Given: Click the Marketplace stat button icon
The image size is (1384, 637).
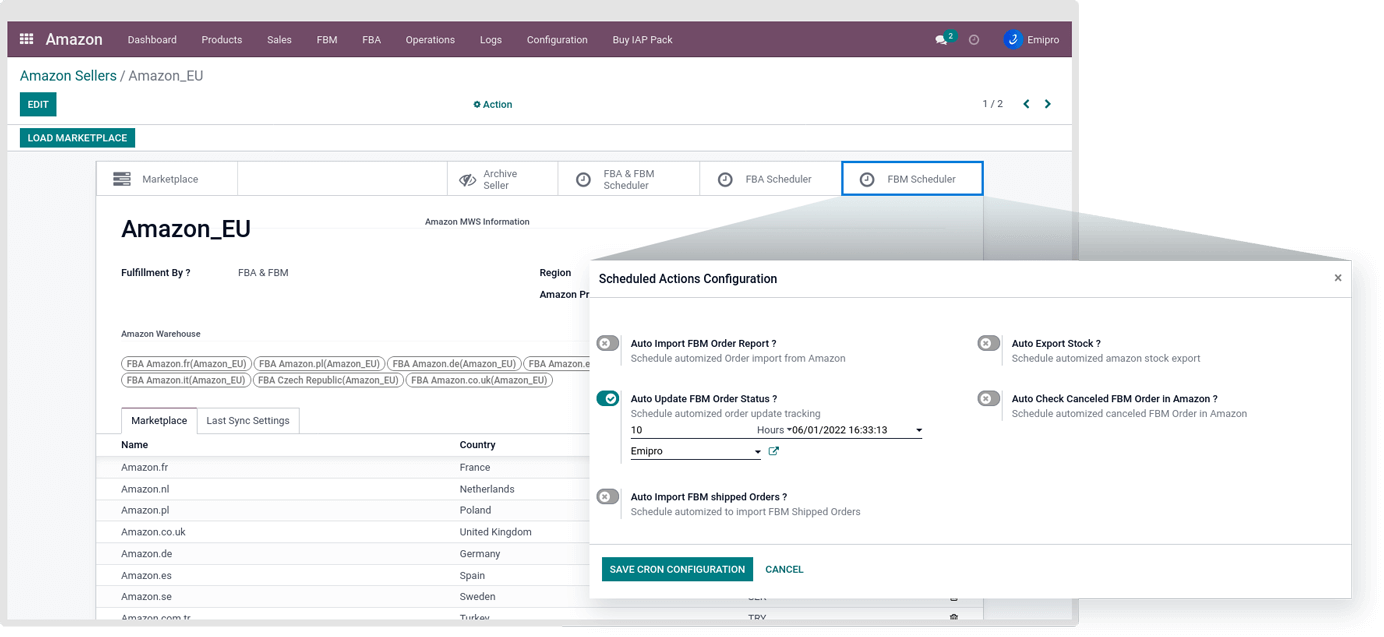Looking at the screenshot, I should pyautogui.click(x=122, y=179).
